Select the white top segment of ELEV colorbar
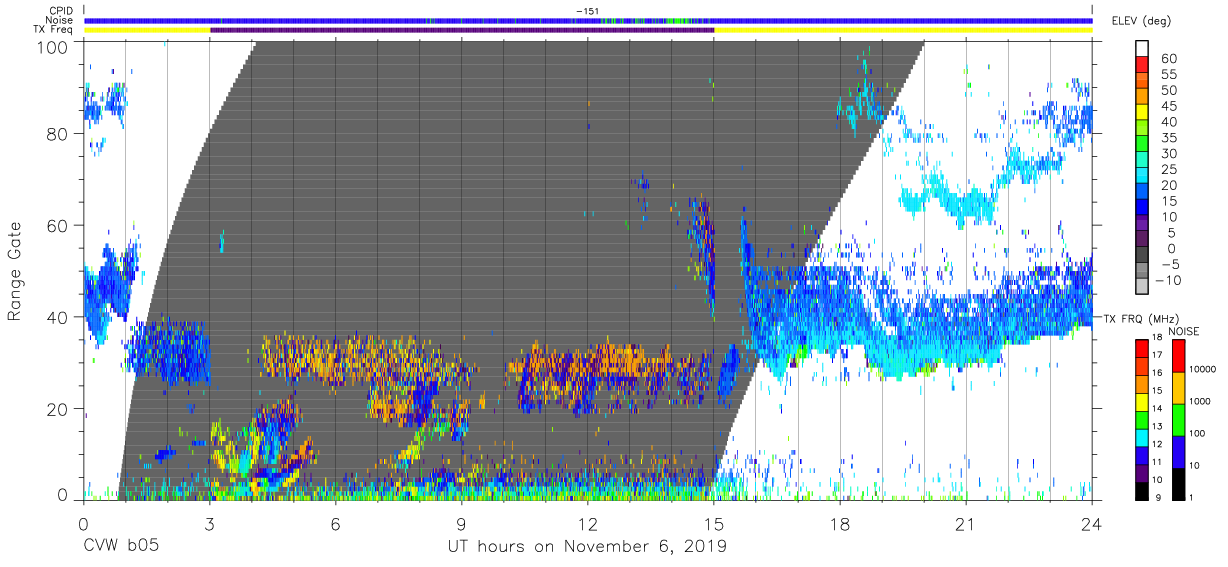The image size is (1228, 567). point(1144,49)
